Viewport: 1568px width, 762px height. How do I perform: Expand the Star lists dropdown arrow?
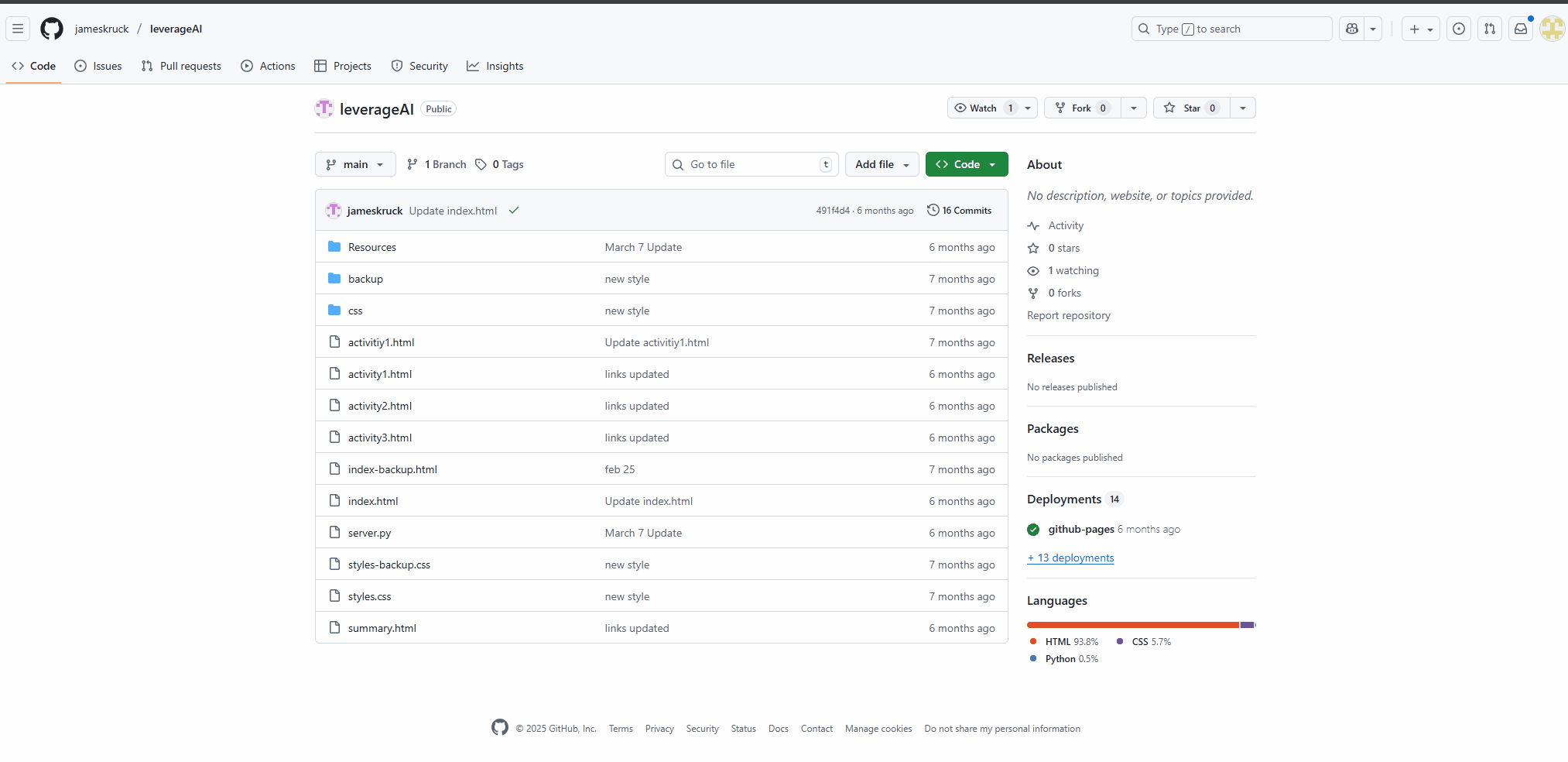click(x=1243, y=108)
